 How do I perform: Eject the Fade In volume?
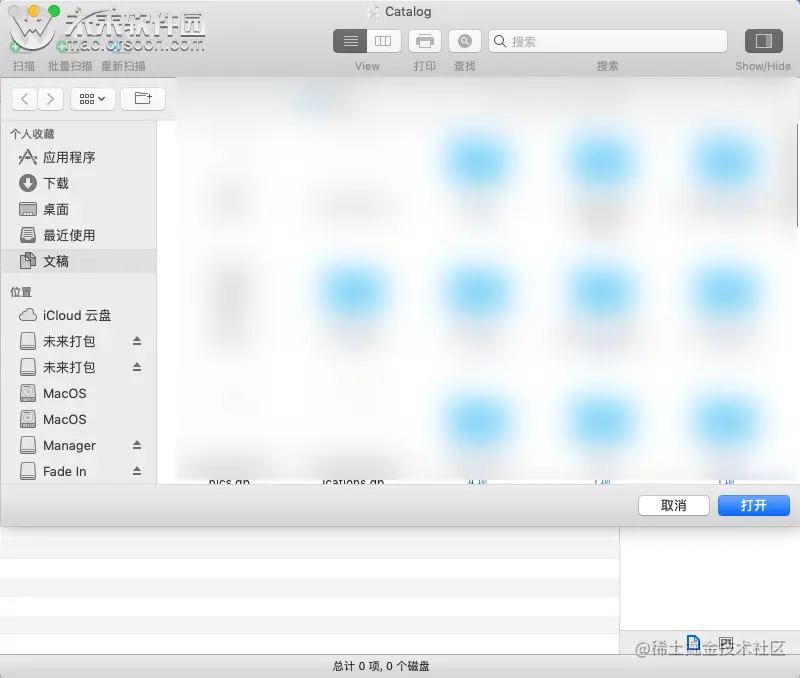[137, 471]
